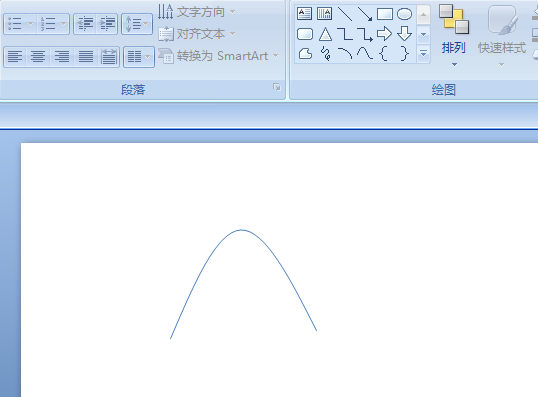Open the line spacing options
The width and height of the screenshot is (538, 397).
click(137, 24)
